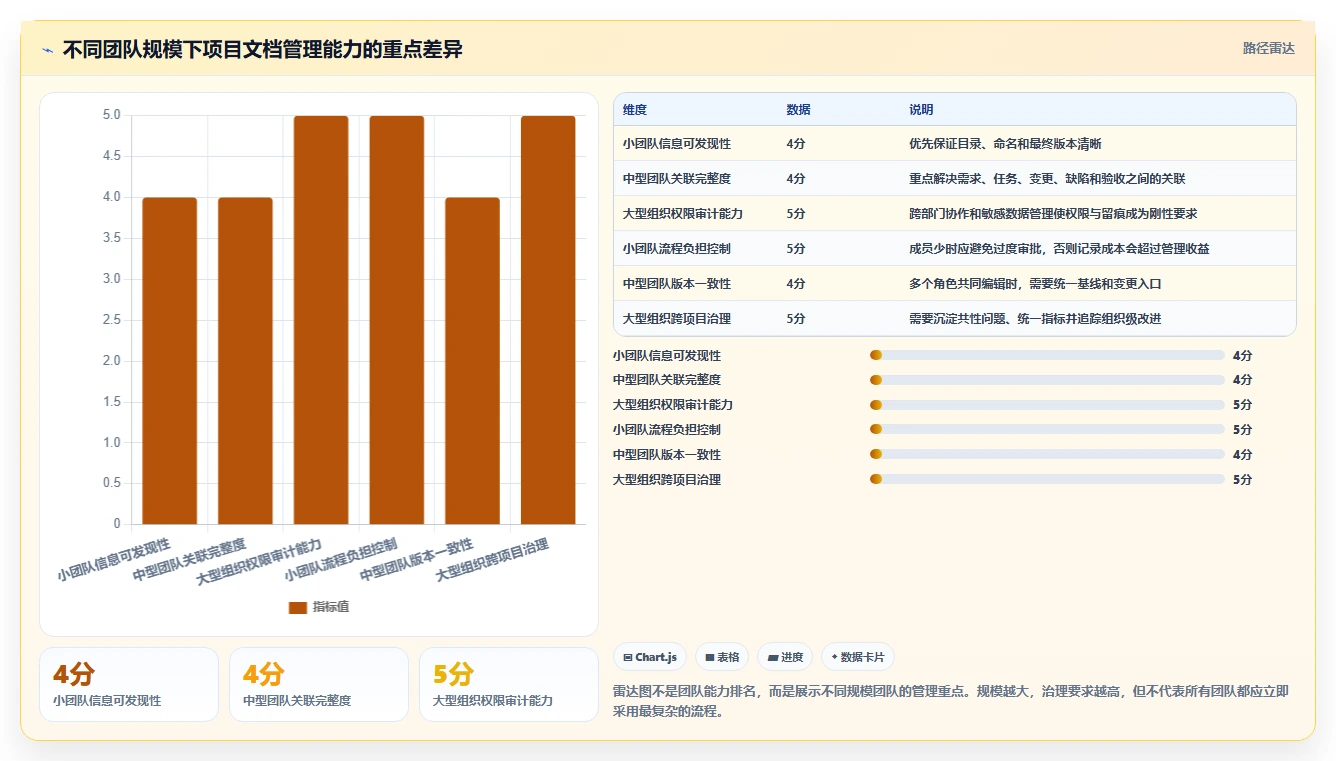Click the 中型团队版本一致性 chart bar
The image size is (1336, 761).
point(472,361)
